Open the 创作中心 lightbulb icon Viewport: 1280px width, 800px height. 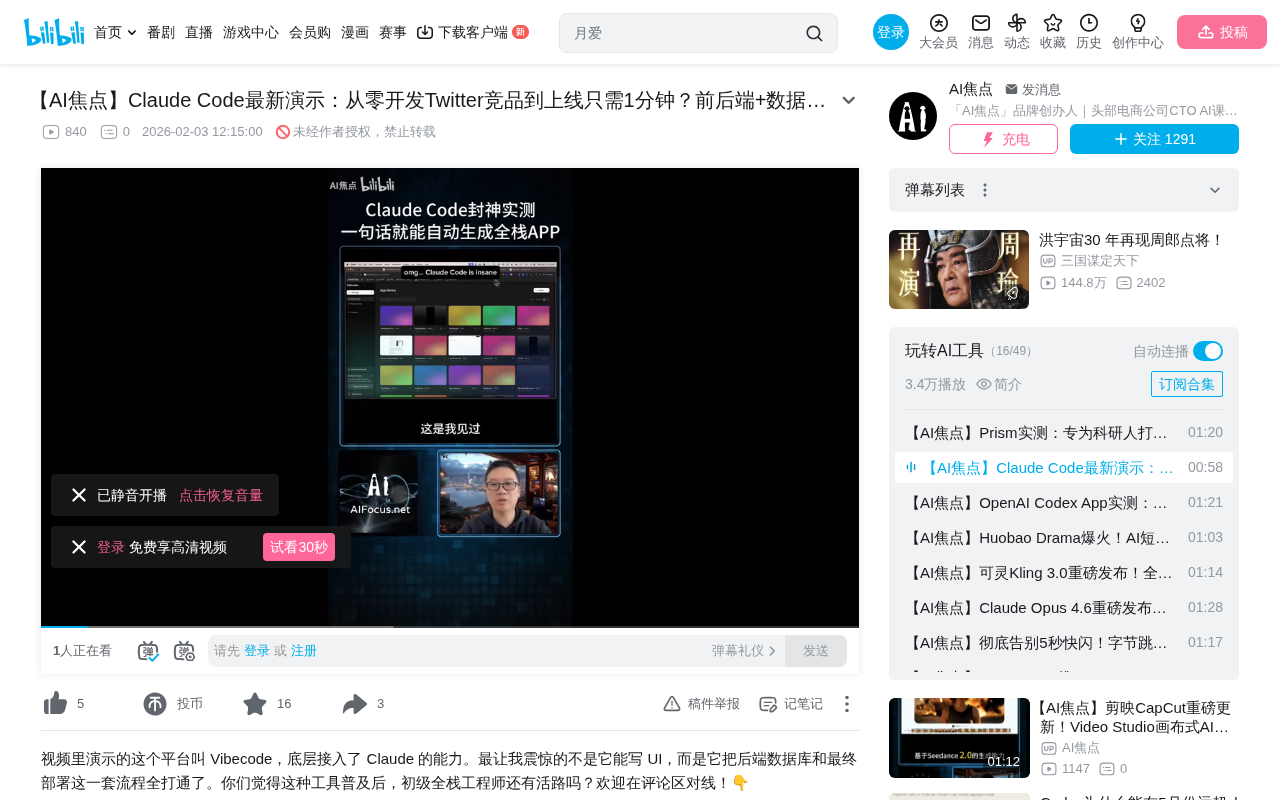1138,23
